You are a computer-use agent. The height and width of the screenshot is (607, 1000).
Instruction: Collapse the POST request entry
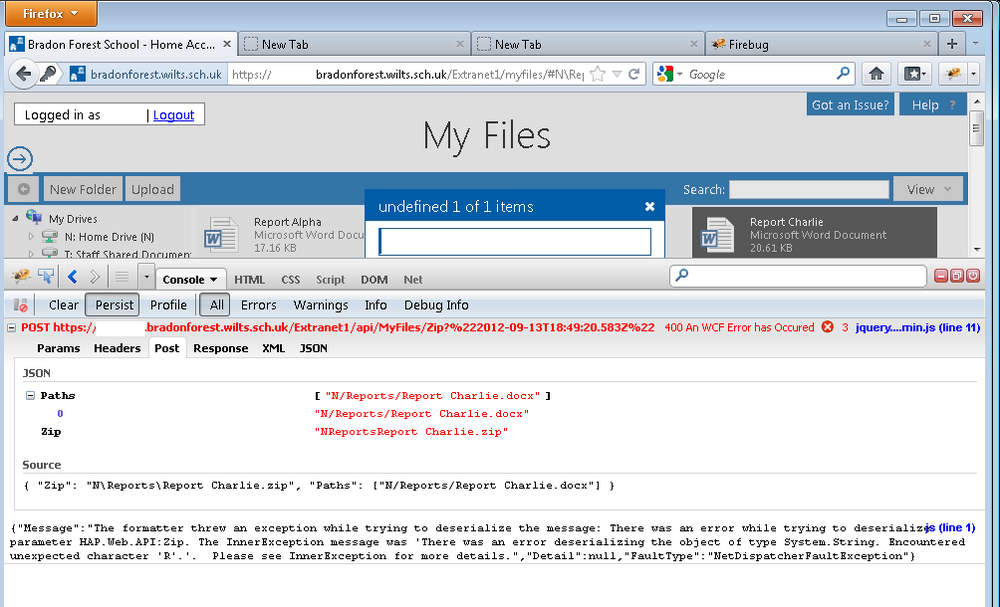11,328
